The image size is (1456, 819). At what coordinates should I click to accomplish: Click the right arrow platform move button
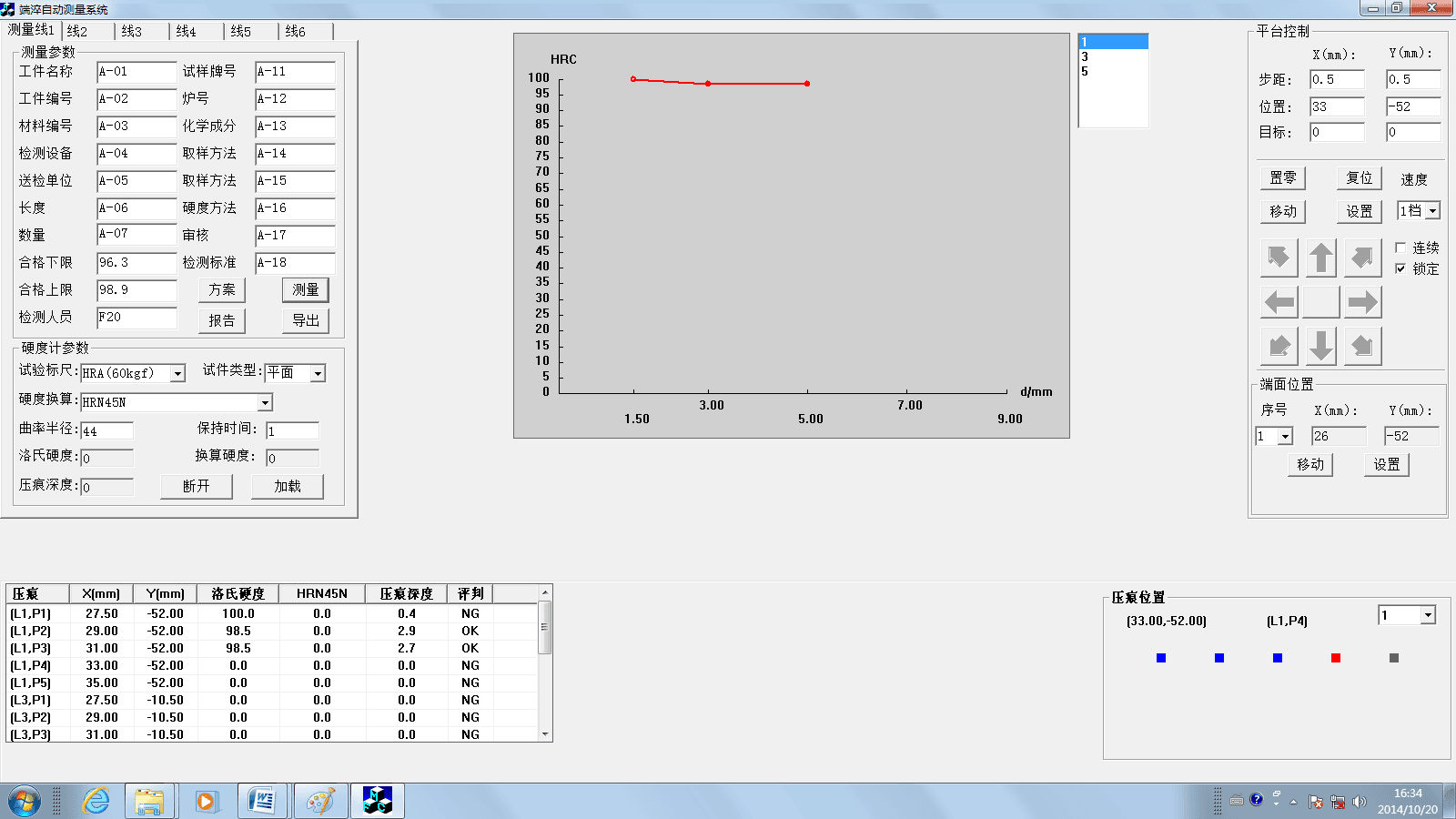point(1362,302)
